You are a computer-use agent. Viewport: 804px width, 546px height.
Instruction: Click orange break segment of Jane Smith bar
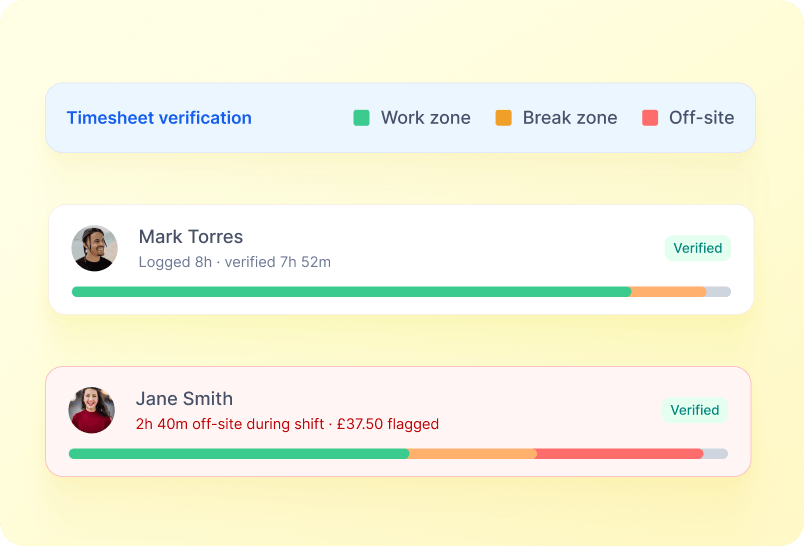point(472,454)
